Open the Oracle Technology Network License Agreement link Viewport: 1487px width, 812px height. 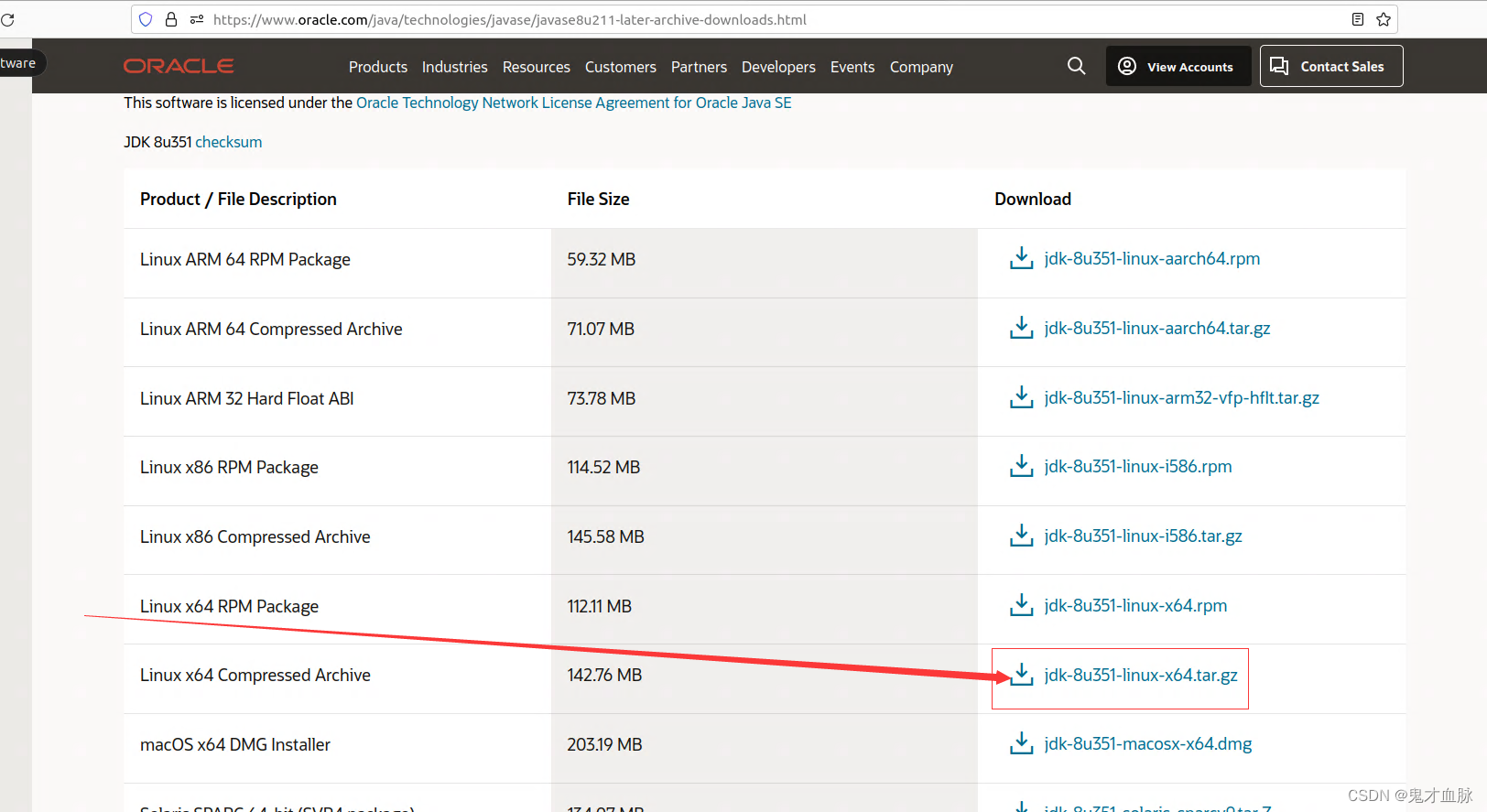pos(574,103)
